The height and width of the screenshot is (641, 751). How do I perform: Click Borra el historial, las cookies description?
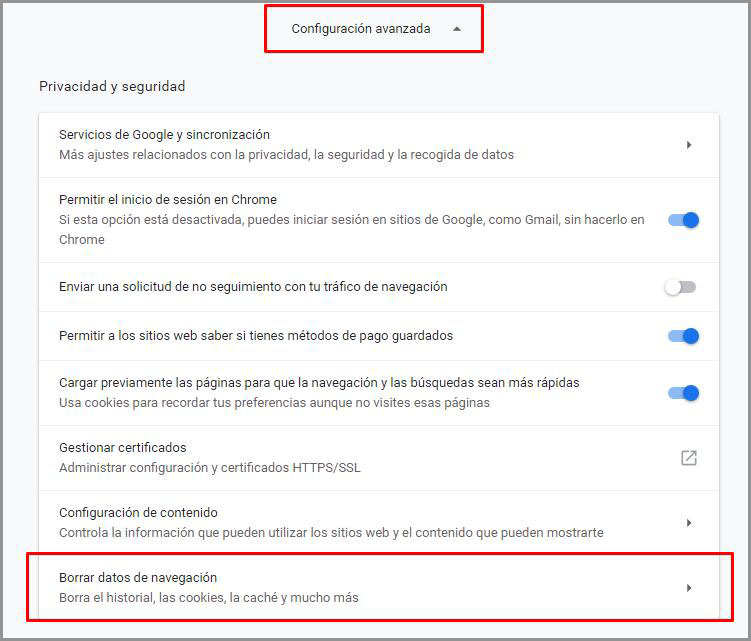click(x=208, y=598)
